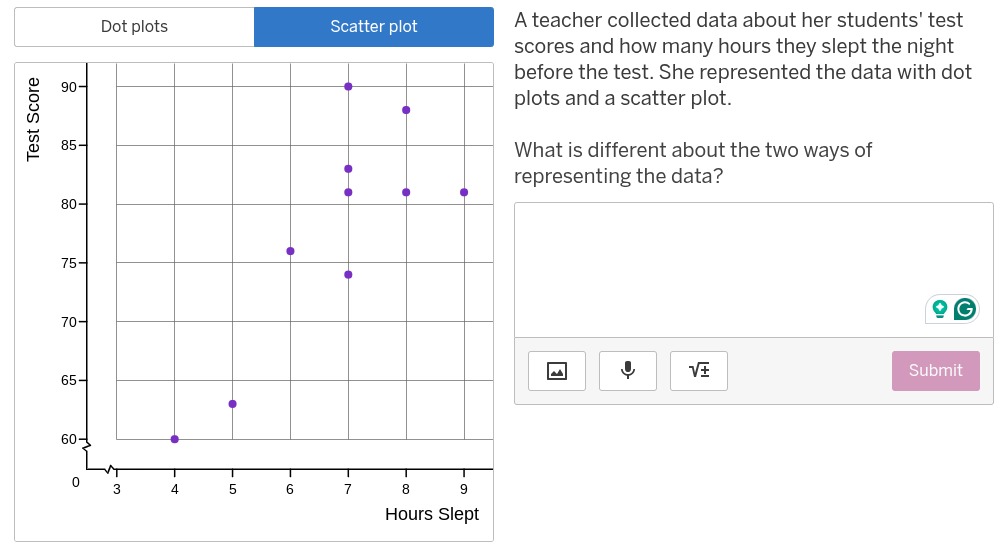Click the insert image icon button
The width and height of the screenshot is (1008, 553).
pos(557,371)
